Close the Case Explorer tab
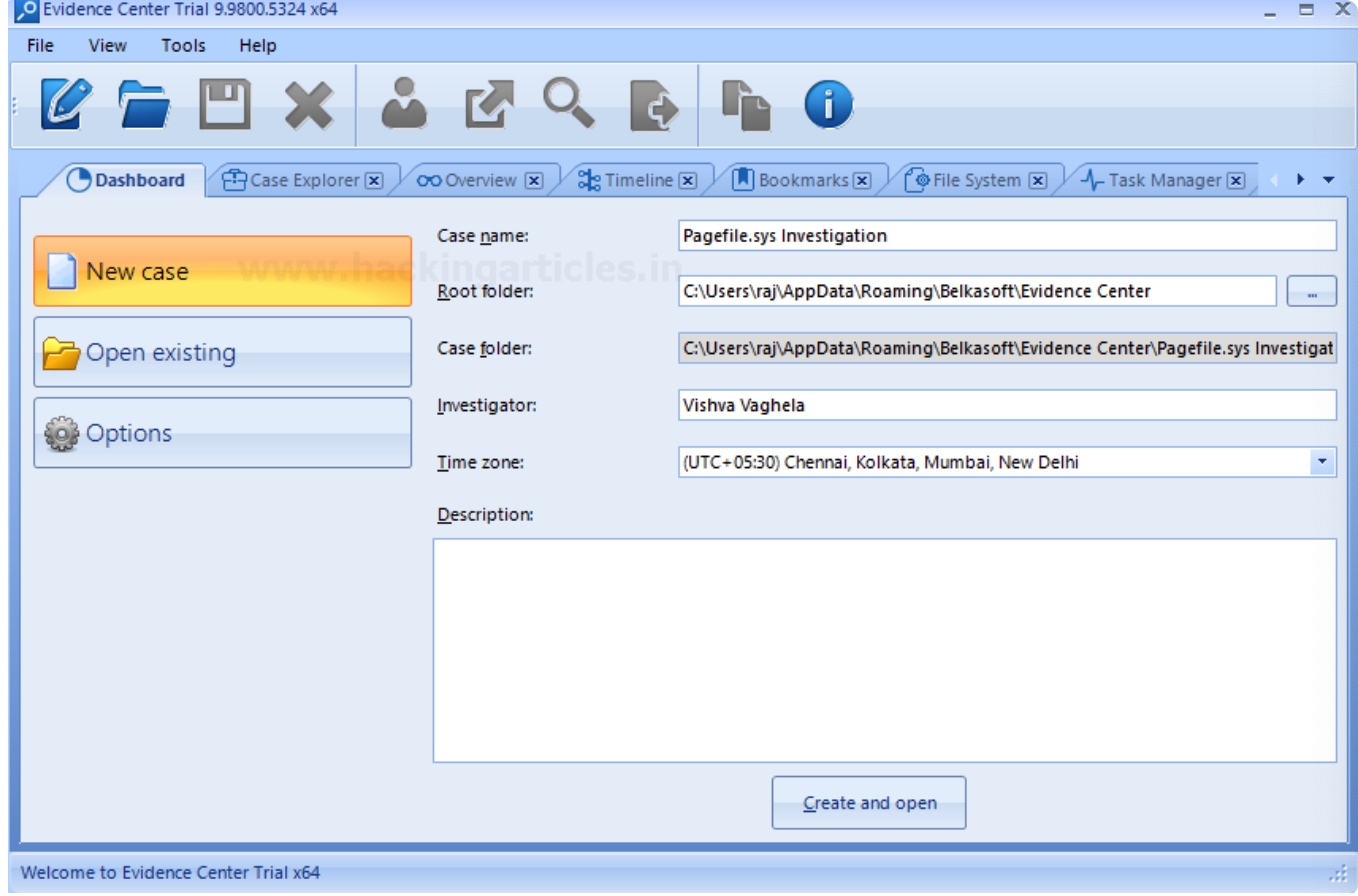Image resolution: width=1358 pixels, height=896 pixels. pos(374,181)
